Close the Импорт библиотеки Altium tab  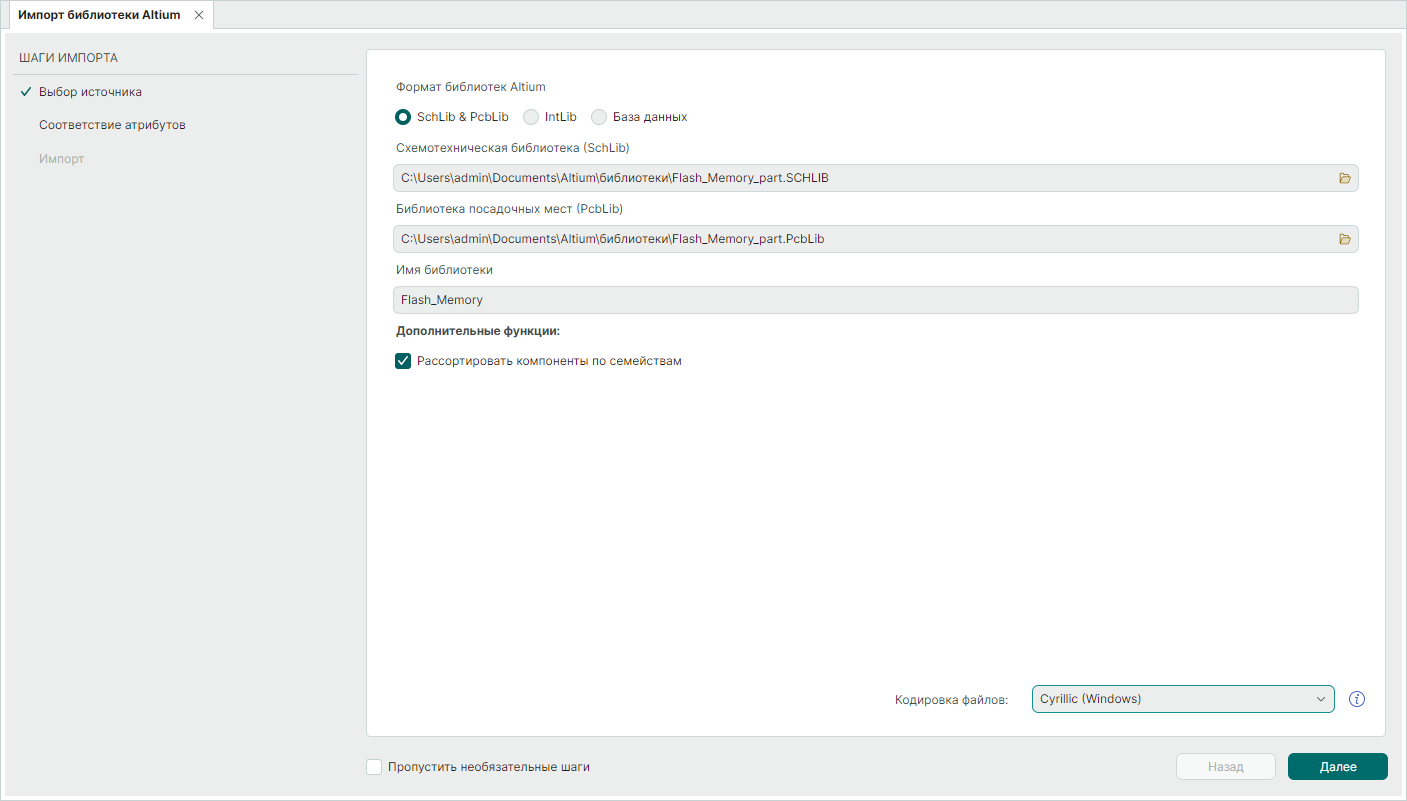199,15
